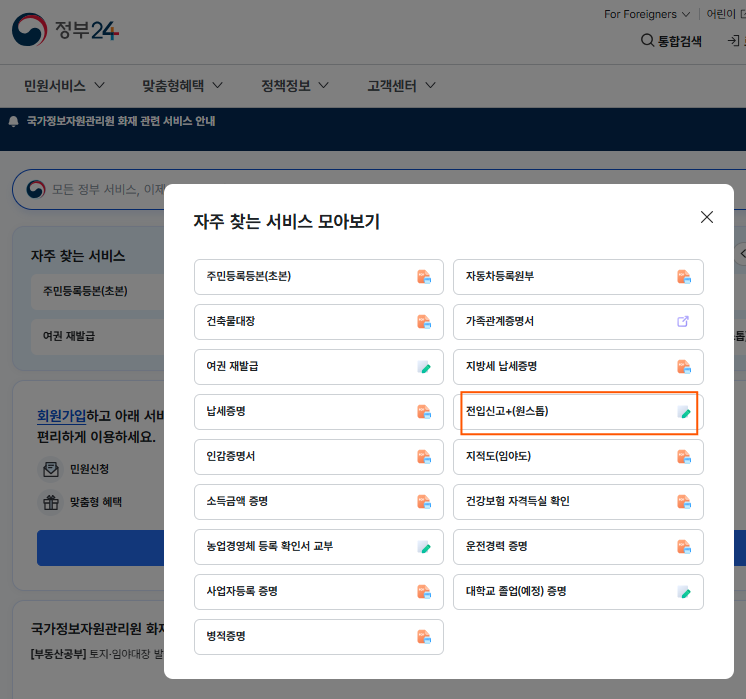The image size is (746, 699).
Task: Select 농업경영체 등록 확인서 교부 service
Action: (x=319, y=547)
